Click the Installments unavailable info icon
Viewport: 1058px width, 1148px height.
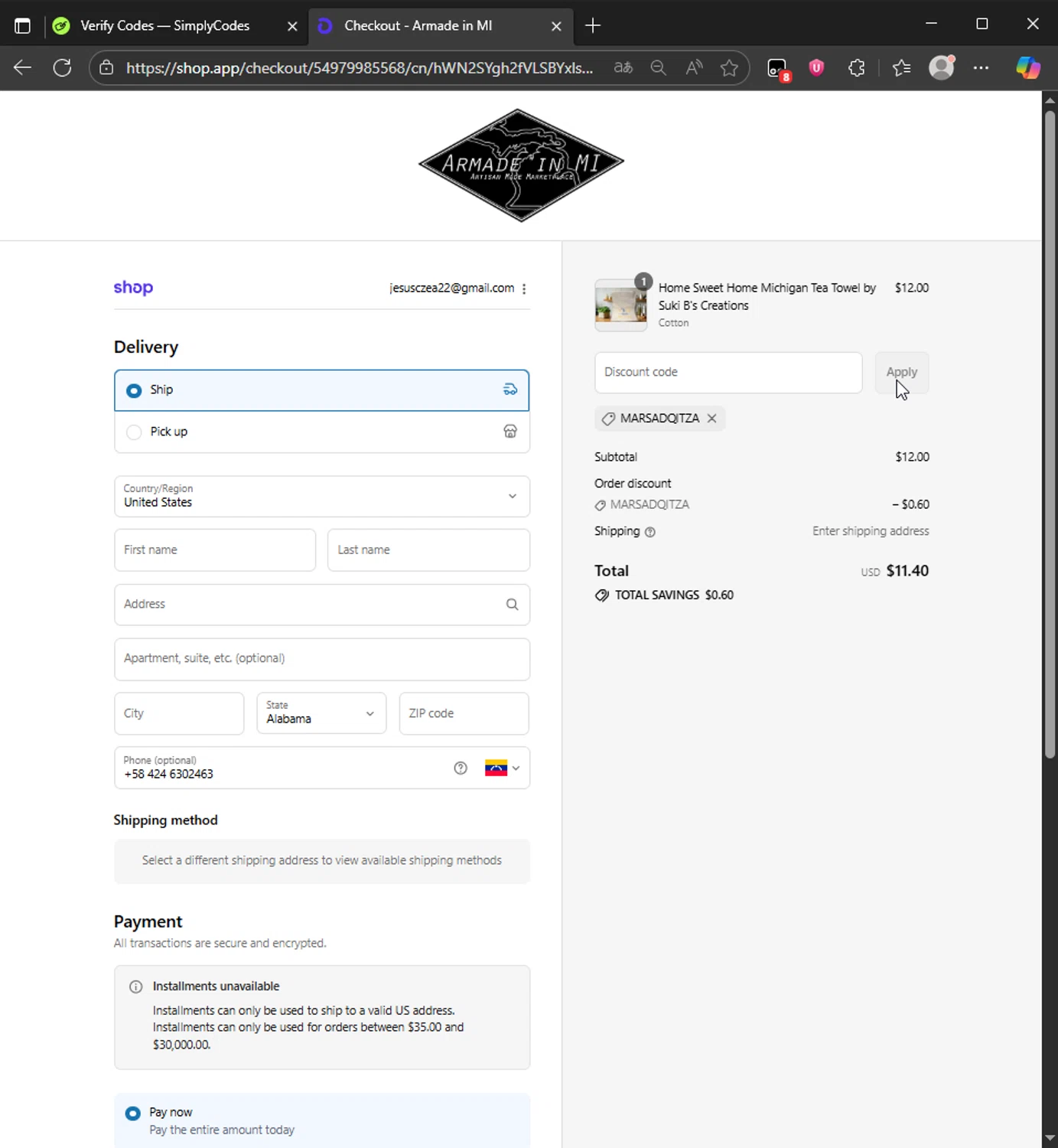[135, 987]
